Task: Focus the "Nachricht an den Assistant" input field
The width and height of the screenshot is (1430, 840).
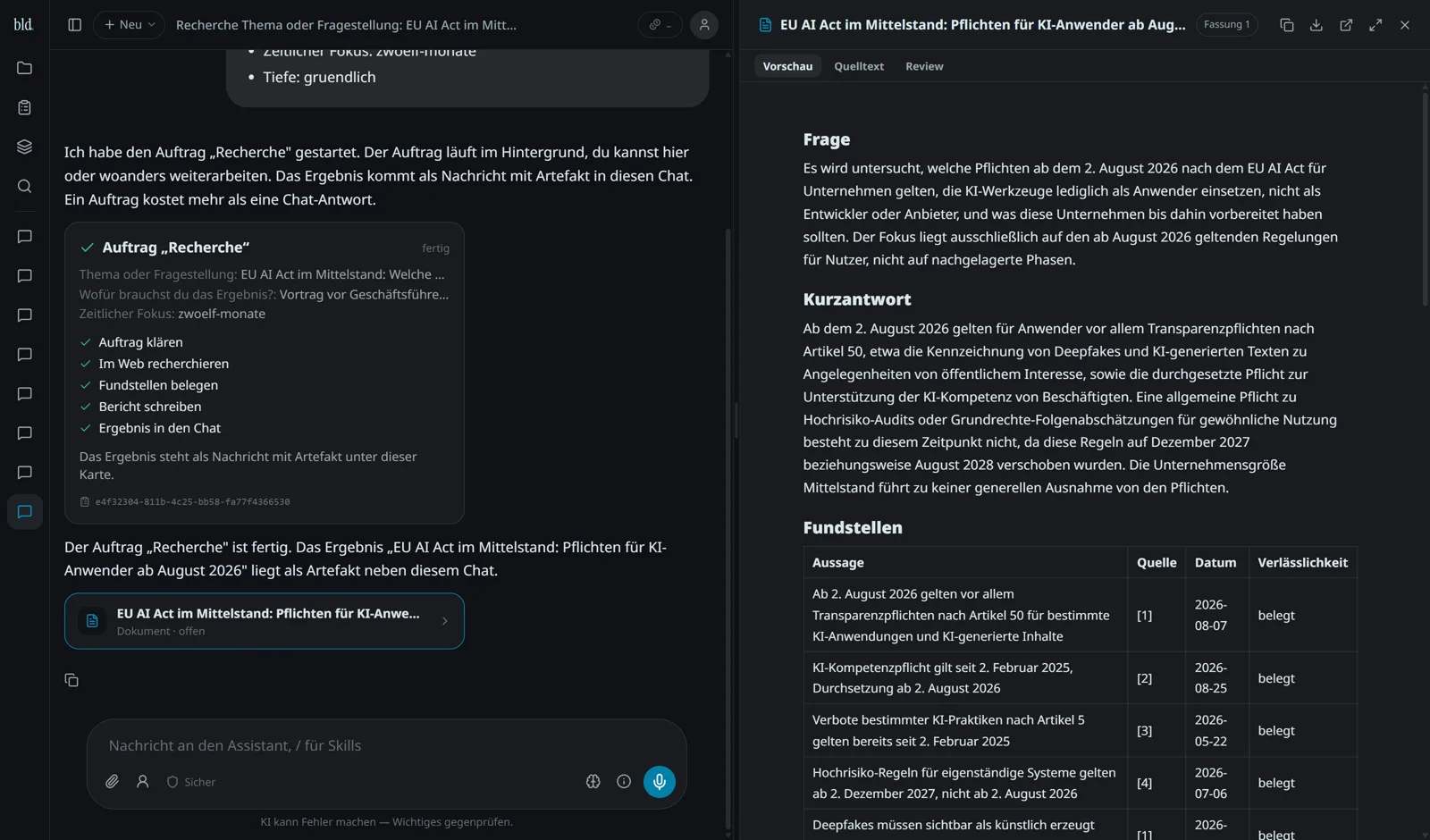Action: point(387,745)
